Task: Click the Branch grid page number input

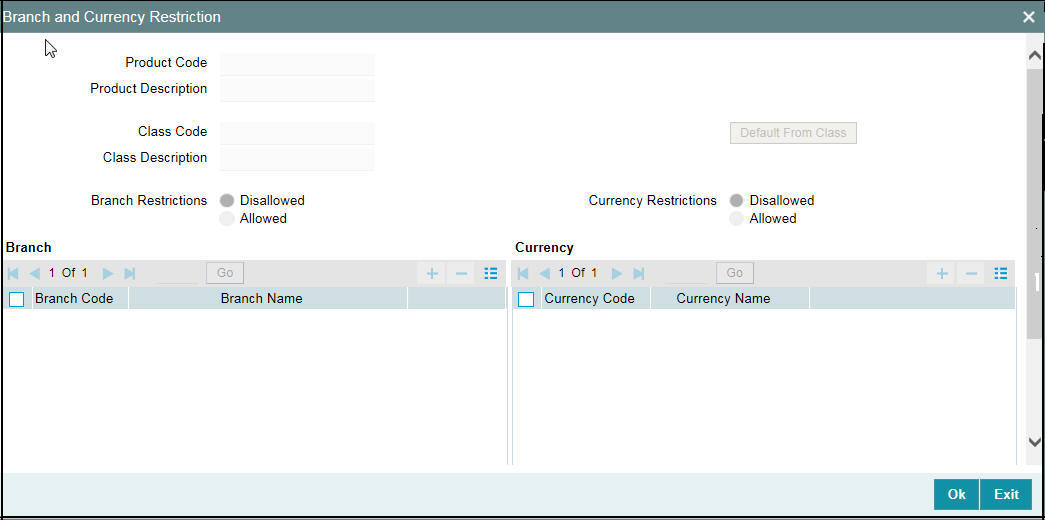Action: [178, 273]
